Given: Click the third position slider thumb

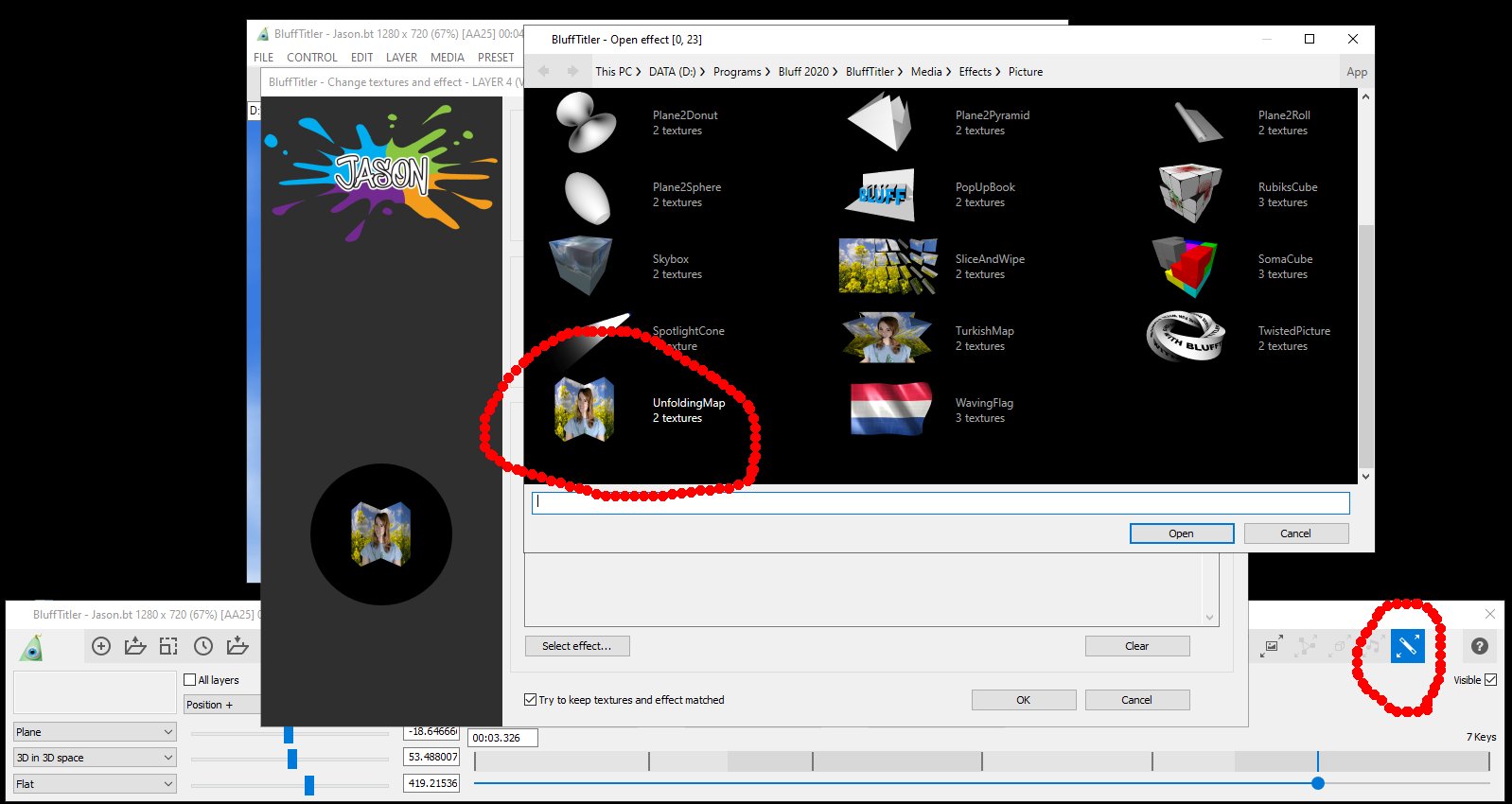Looking at the screenshot, I should (309, 785).
